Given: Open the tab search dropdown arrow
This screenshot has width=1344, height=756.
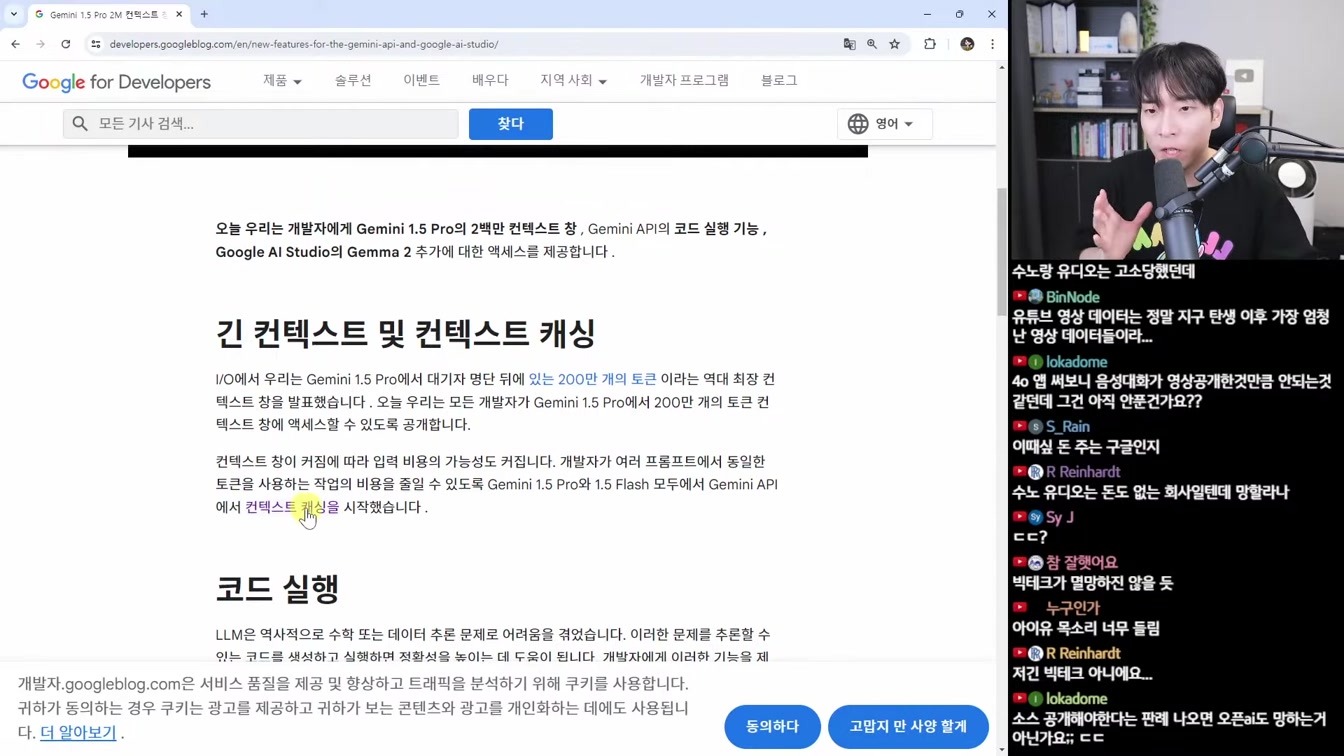Looking at the screenshot, I should coord(14,14).
